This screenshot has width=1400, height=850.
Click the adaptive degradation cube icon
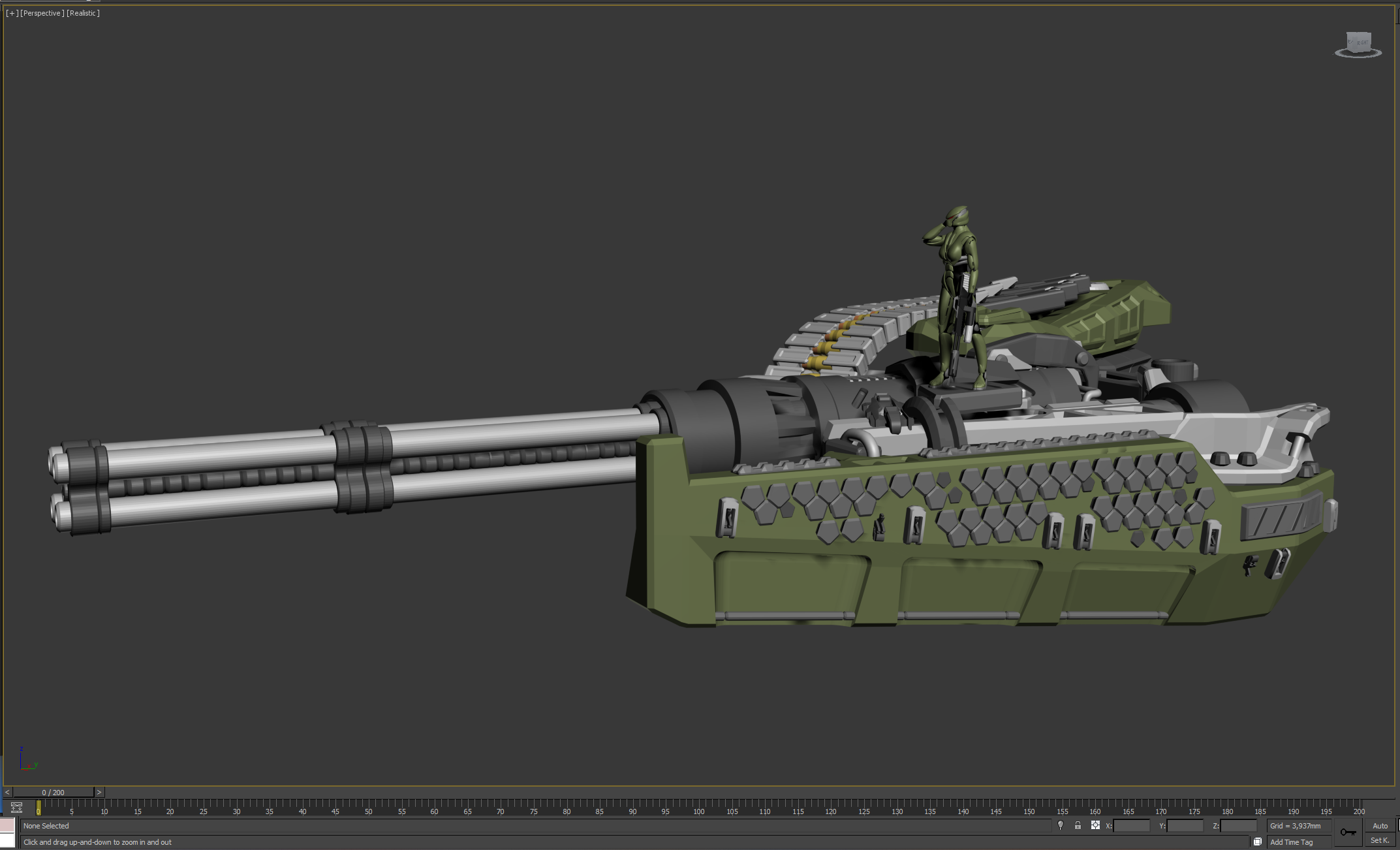1258,842
